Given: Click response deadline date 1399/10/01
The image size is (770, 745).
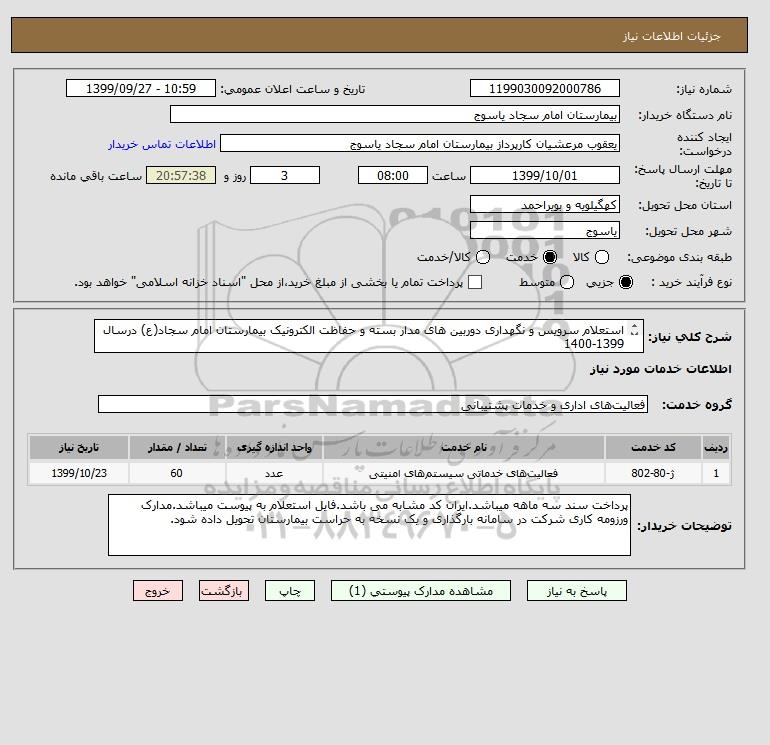Looking at the screenshot, I should (545, 175).
